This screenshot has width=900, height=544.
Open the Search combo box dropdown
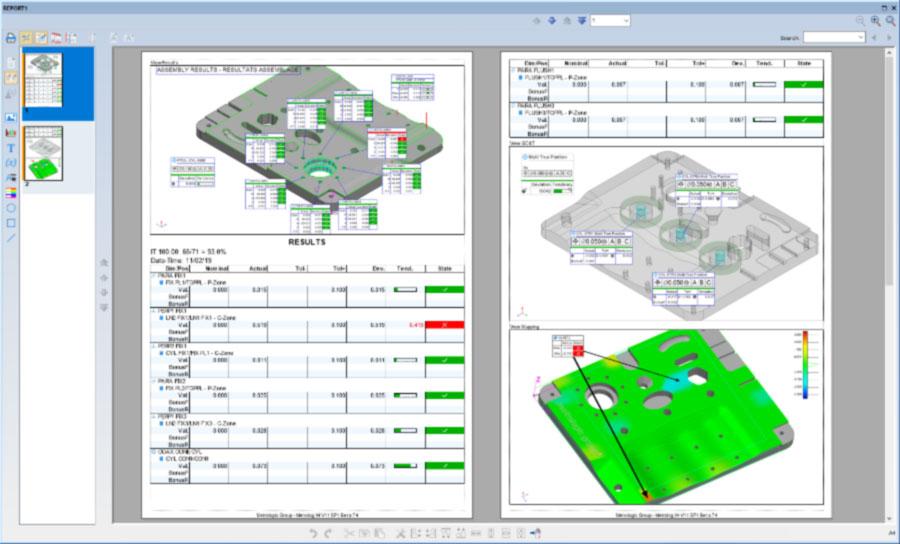pos(860,38)
